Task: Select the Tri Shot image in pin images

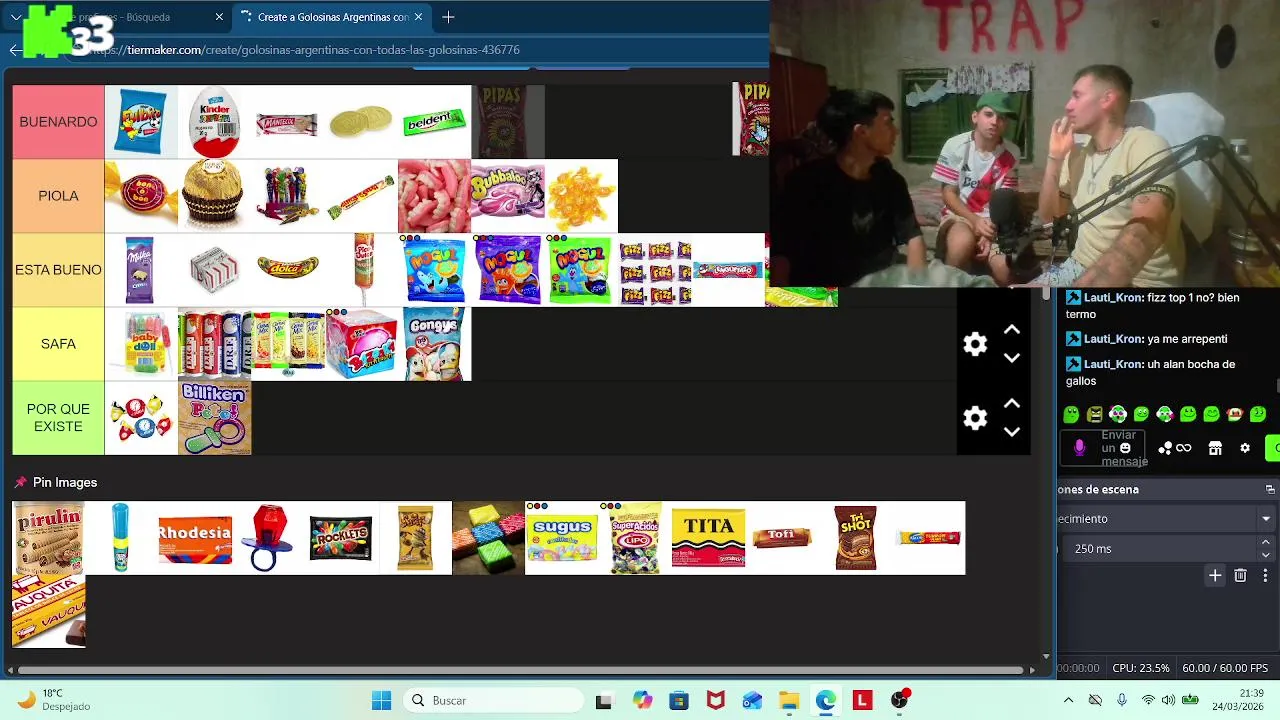Action: (x=855, y=538)
